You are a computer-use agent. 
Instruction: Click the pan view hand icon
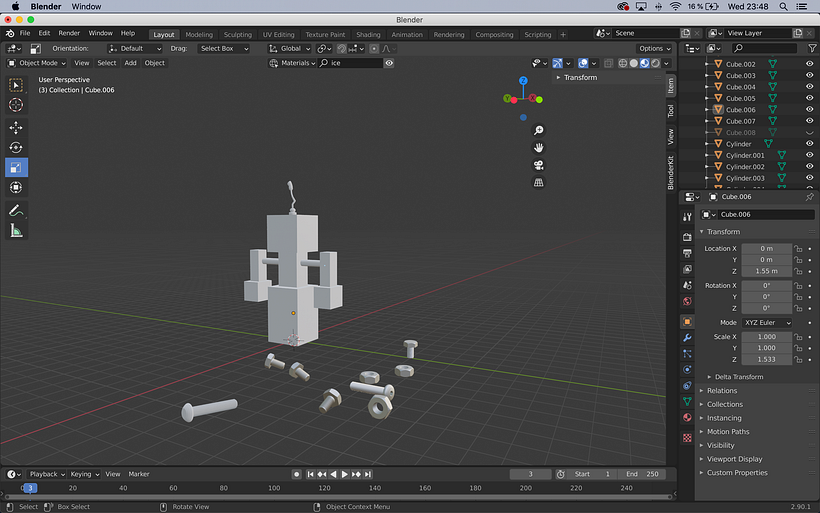point(538,147)
